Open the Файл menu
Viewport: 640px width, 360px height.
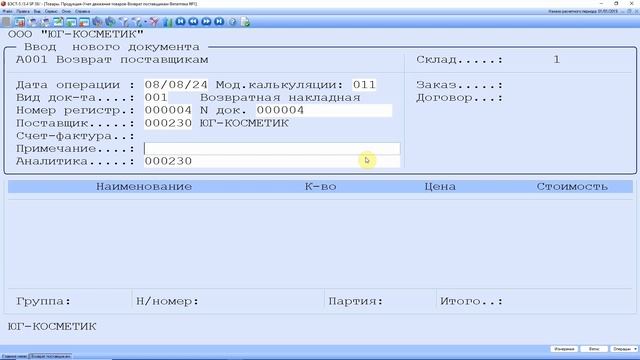tap(7, 11)
